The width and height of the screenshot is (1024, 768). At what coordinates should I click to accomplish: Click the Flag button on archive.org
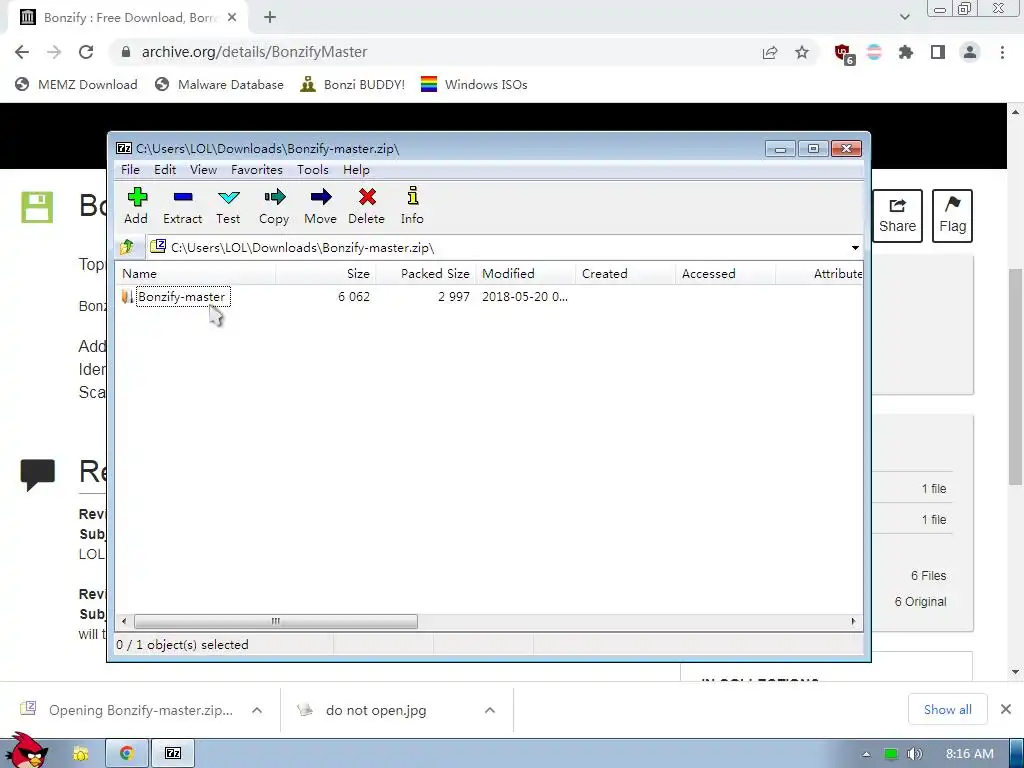point(952,216)
